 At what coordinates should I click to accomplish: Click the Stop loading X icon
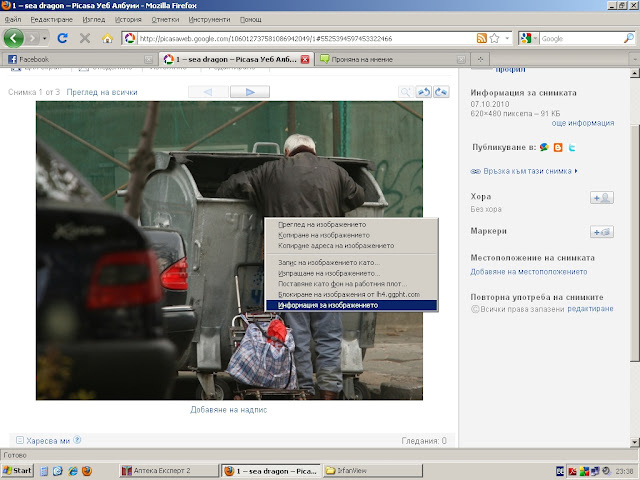pyautogui.click(x=85, y=38)
